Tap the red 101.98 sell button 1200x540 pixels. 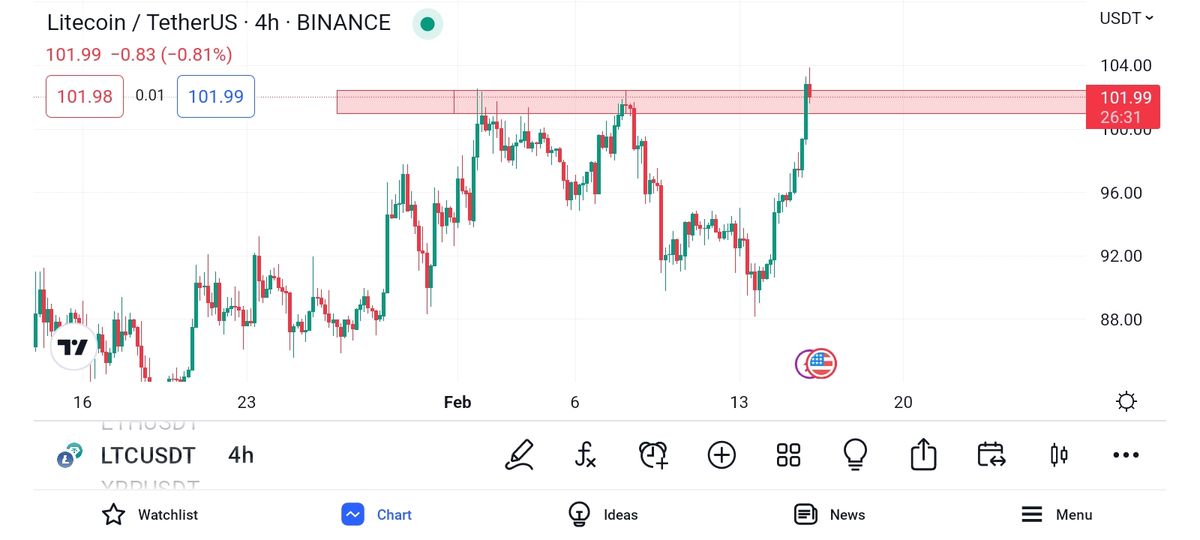click(85, 96)
